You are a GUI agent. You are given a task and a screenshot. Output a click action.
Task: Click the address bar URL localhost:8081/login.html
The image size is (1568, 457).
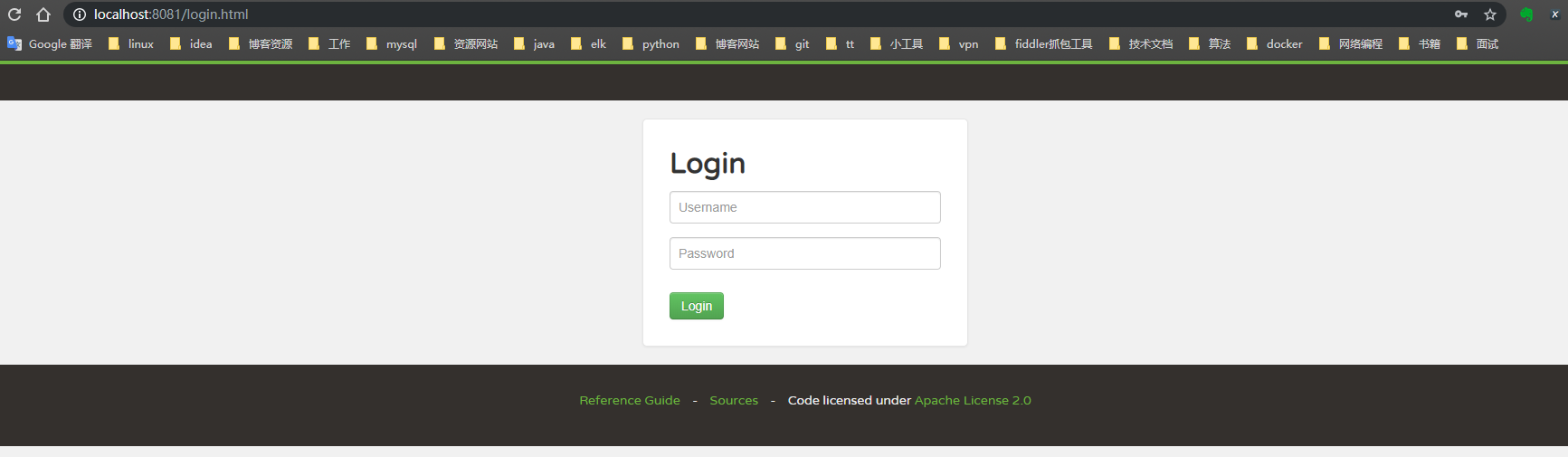tap(171, 14)
